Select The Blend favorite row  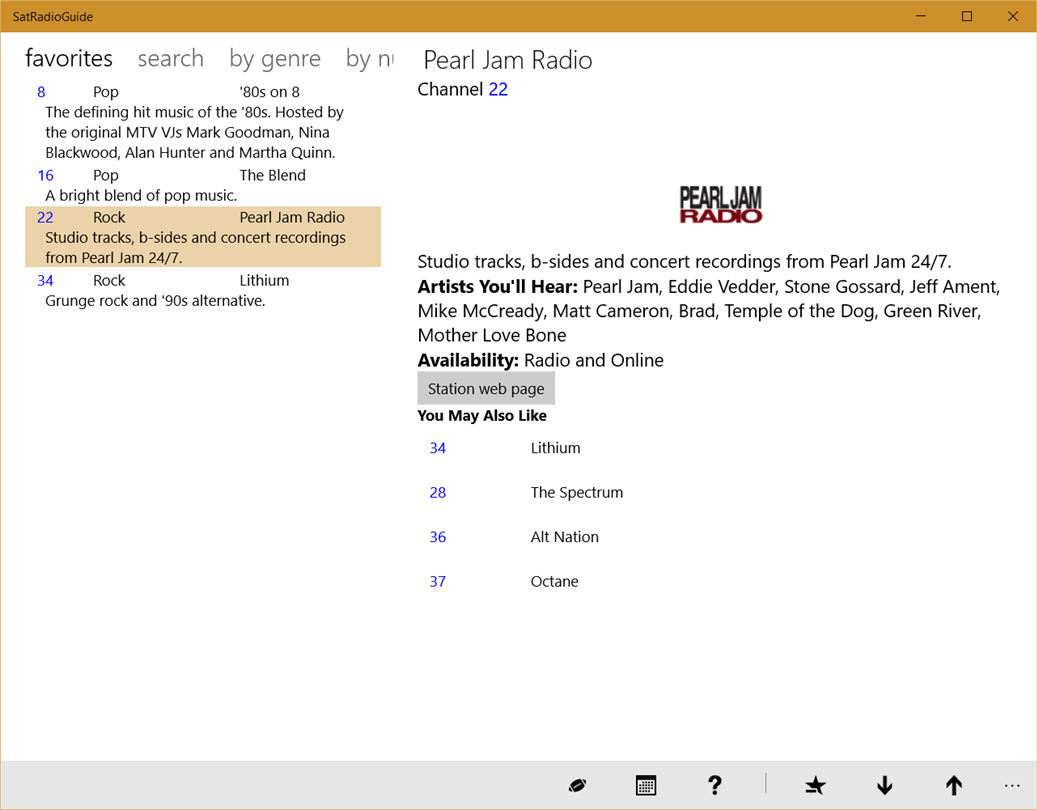[x=203, y=185]
